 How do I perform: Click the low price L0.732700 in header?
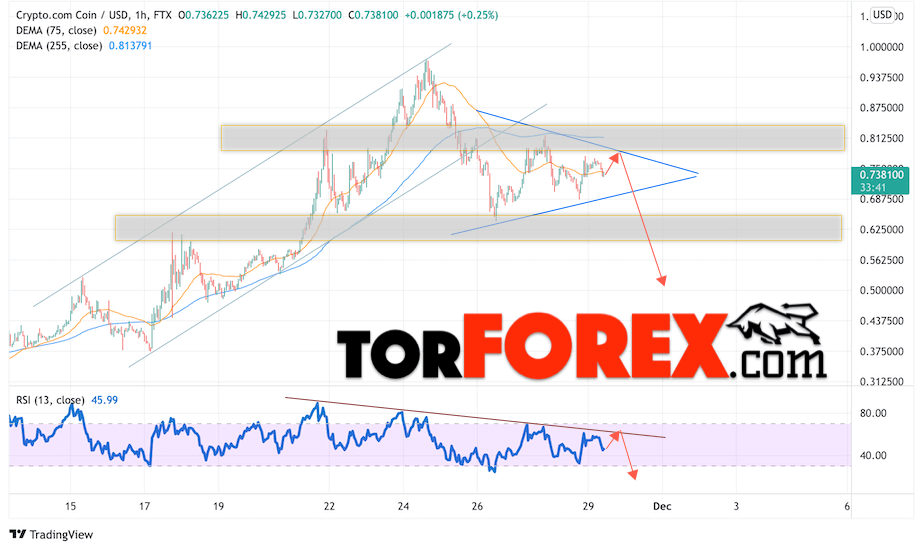tap(317, 15)
